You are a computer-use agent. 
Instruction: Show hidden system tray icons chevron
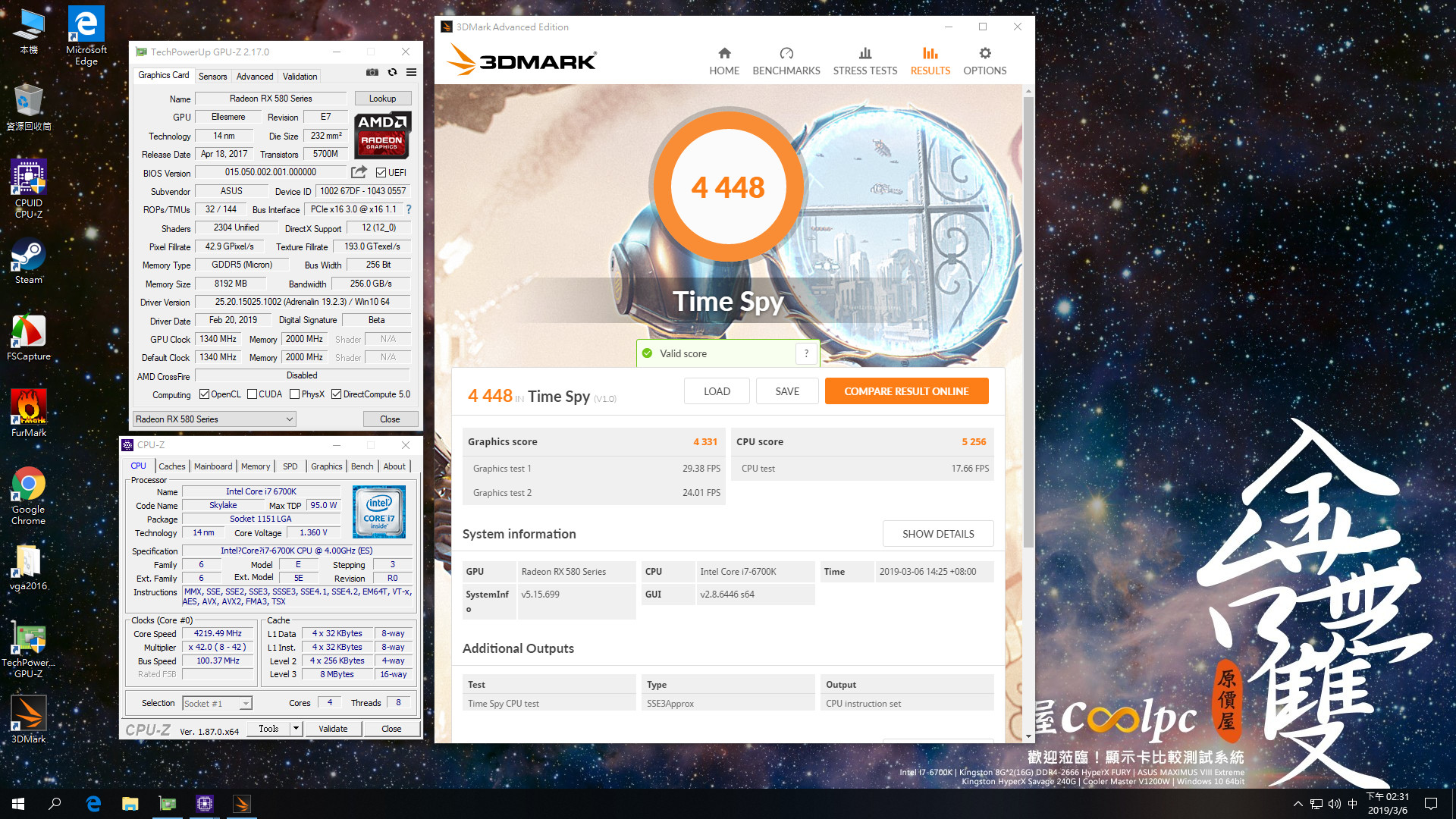coord(1298,804)
